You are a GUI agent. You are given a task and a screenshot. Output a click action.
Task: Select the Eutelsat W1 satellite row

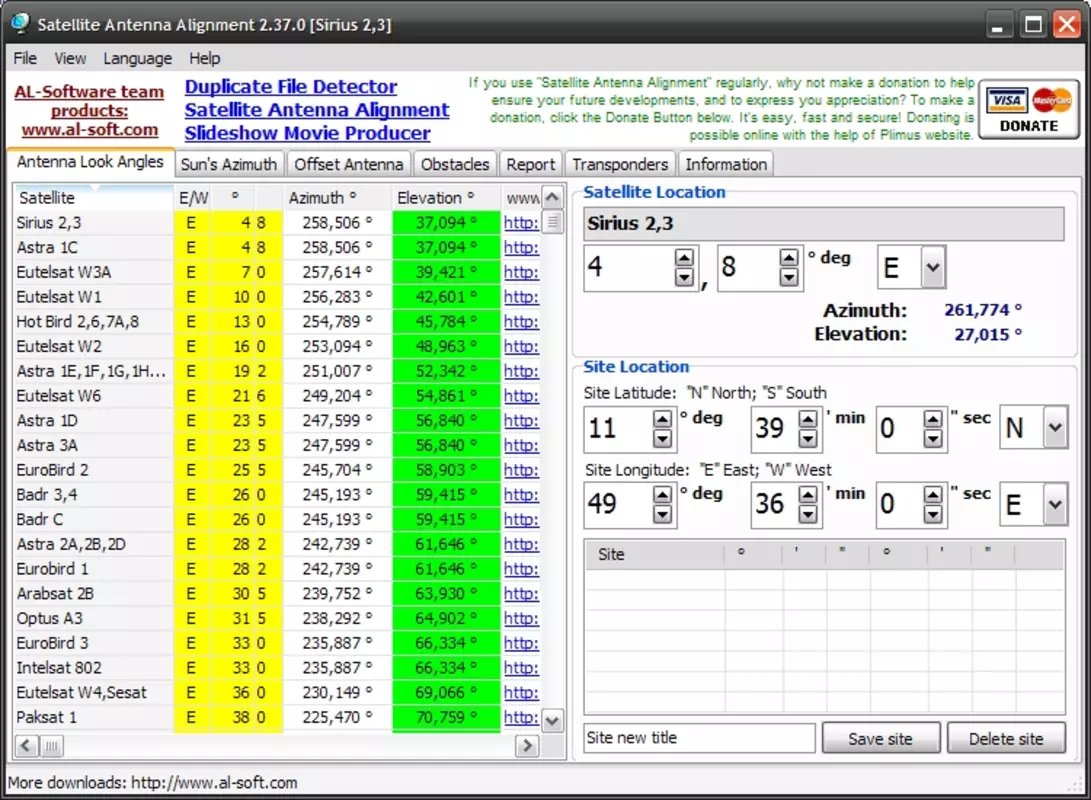[277, 297]
